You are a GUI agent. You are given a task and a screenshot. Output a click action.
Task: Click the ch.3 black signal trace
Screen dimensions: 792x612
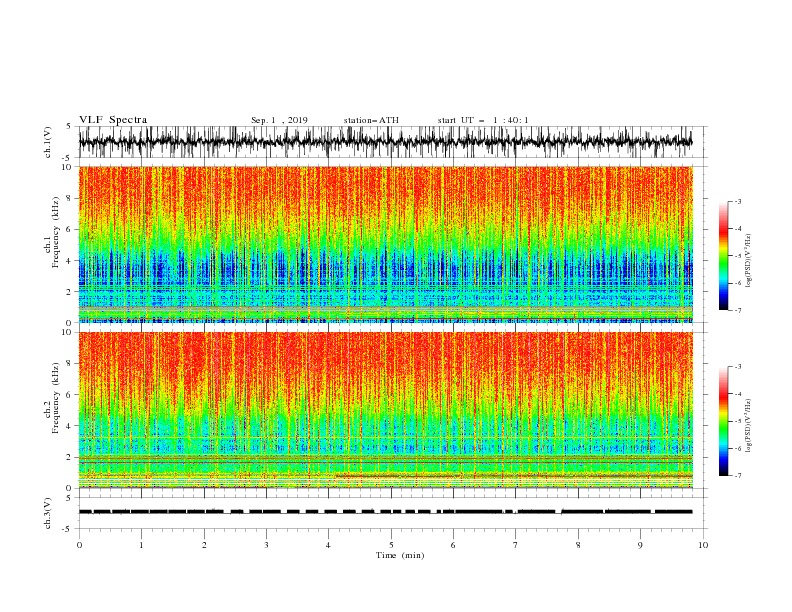tap(386, 512)
